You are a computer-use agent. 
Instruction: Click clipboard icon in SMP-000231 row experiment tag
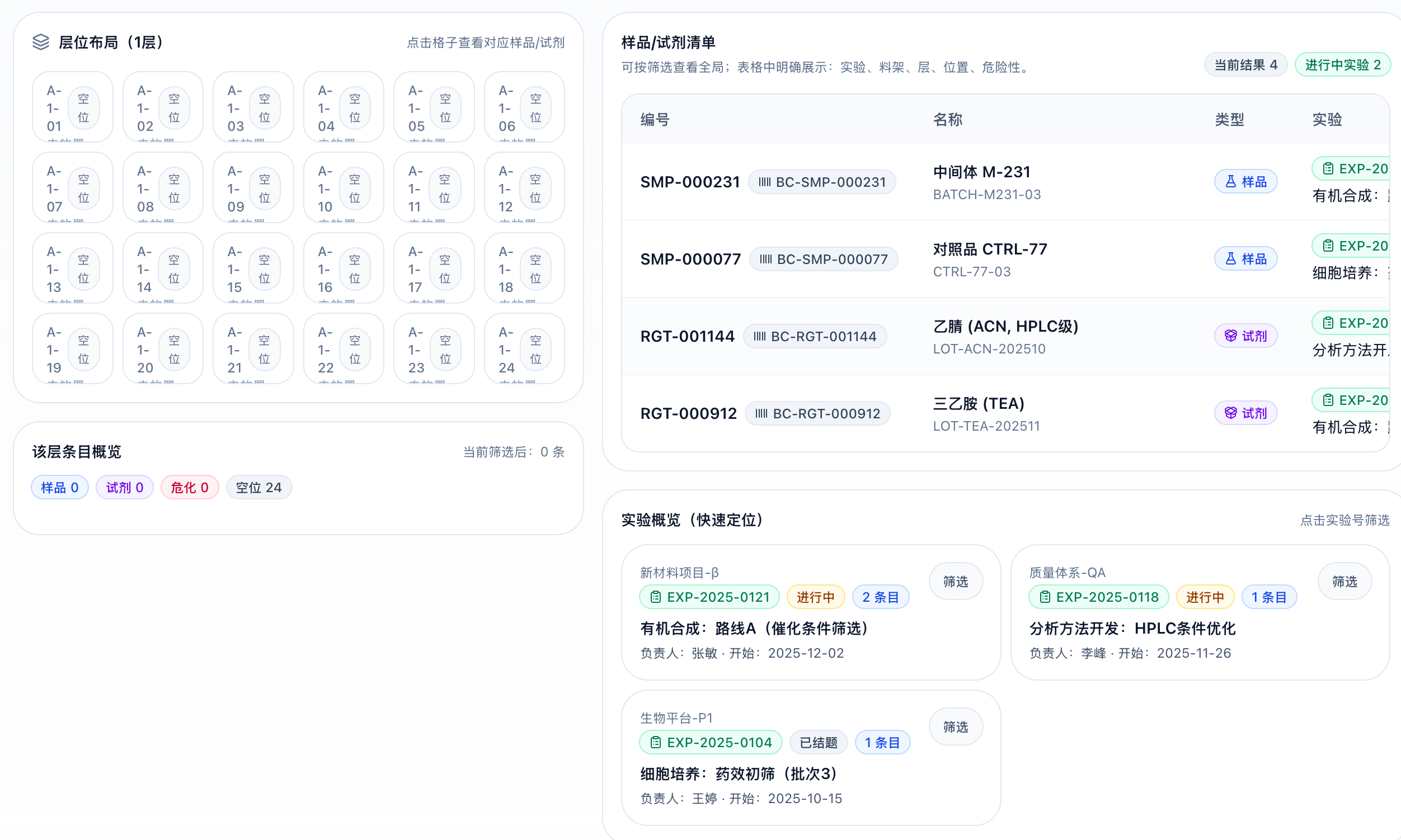pyautogui.click(x=1328, y=168)
